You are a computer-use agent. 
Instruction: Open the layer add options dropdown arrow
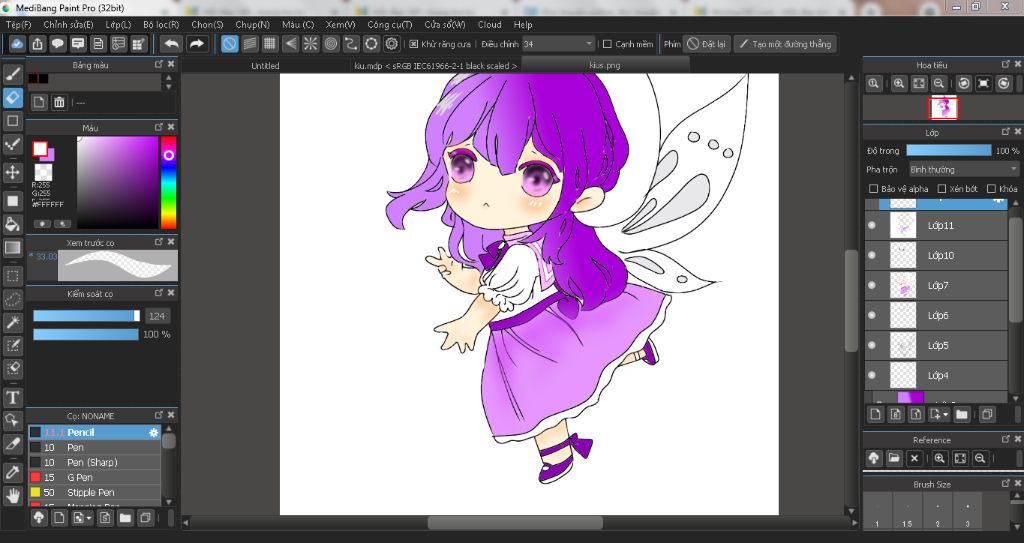click(944, 414)
